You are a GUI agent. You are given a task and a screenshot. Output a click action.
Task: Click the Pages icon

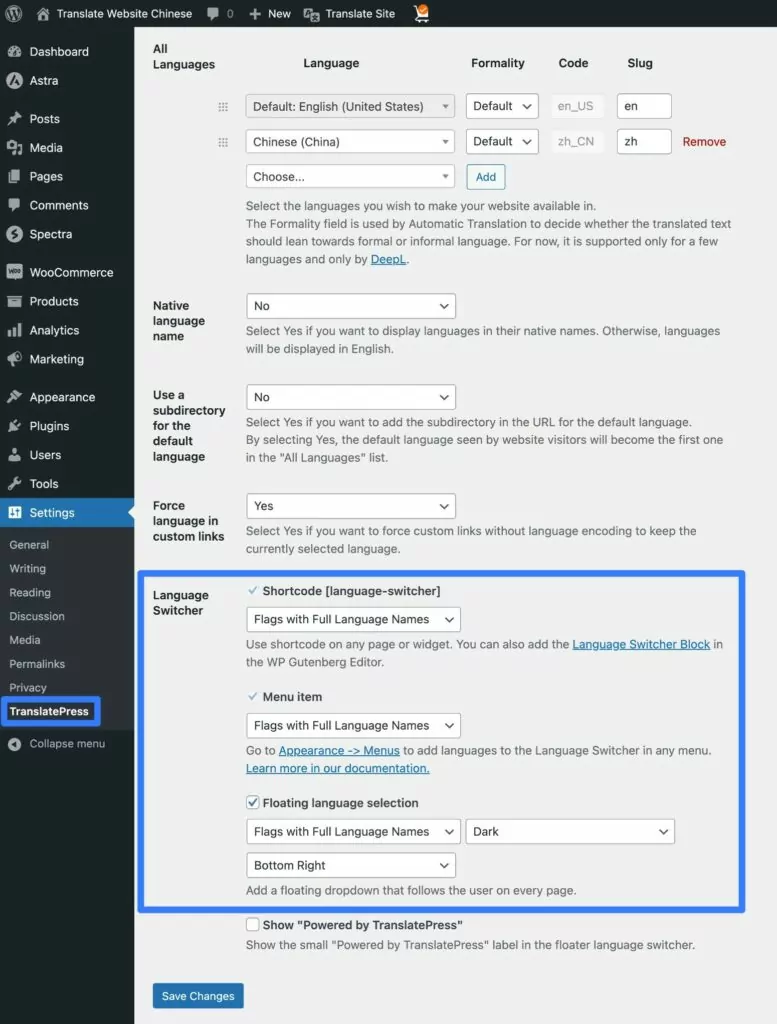pyautogui.click(x=14, y=176)
